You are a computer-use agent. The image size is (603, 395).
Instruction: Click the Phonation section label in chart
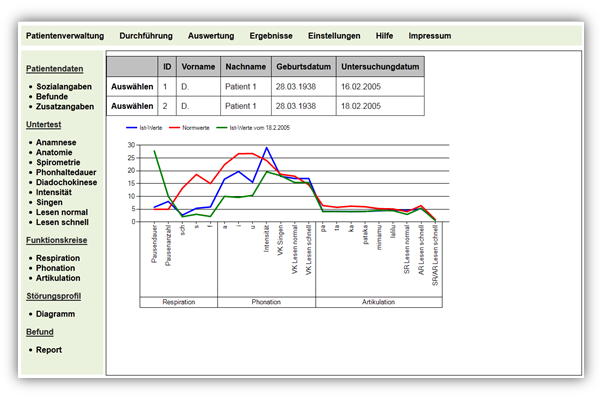pos(266,302)
